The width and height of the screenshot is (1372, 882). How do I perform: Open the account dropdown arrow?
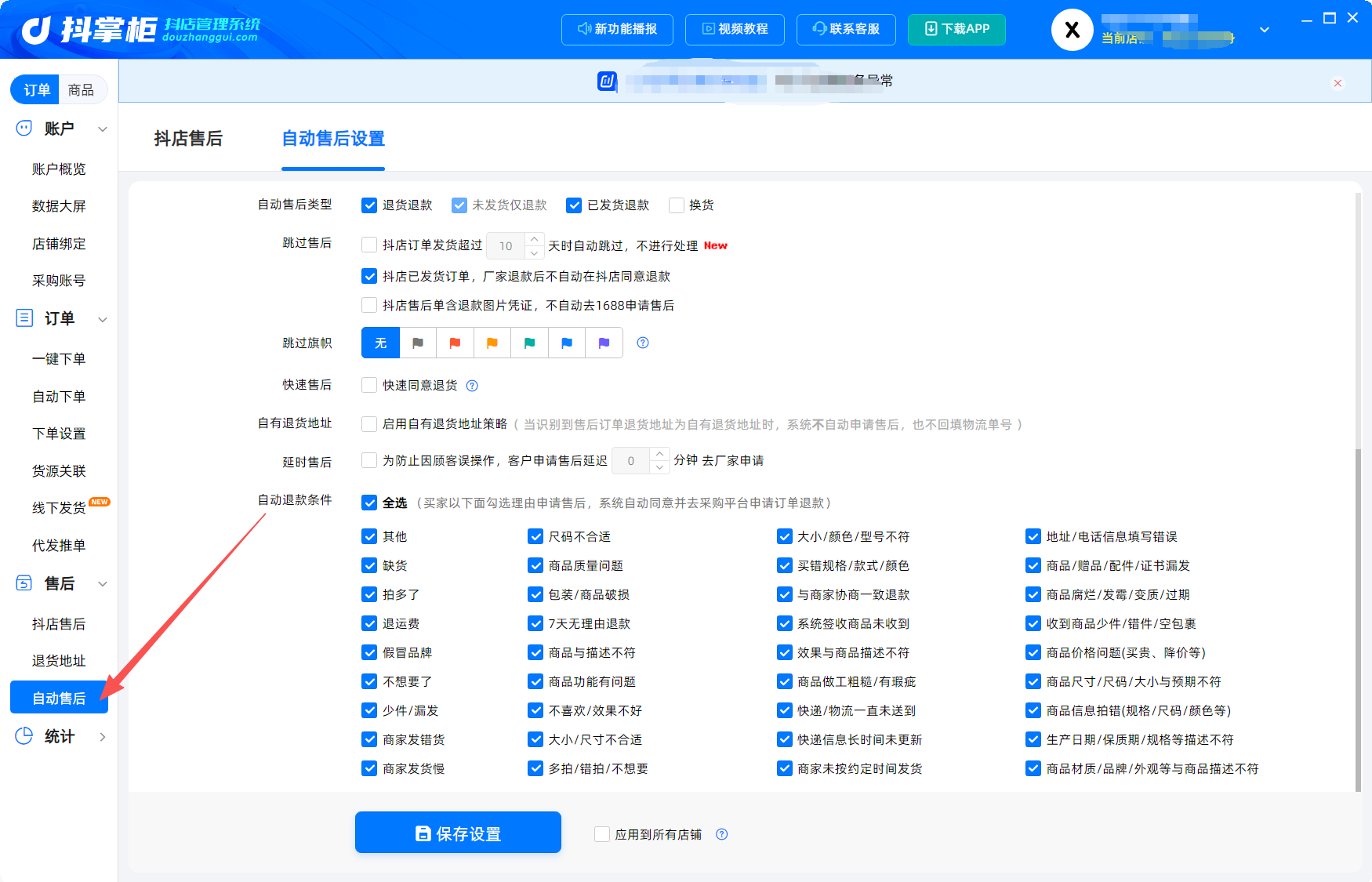pyautogui.click(x=1264, y=30)
